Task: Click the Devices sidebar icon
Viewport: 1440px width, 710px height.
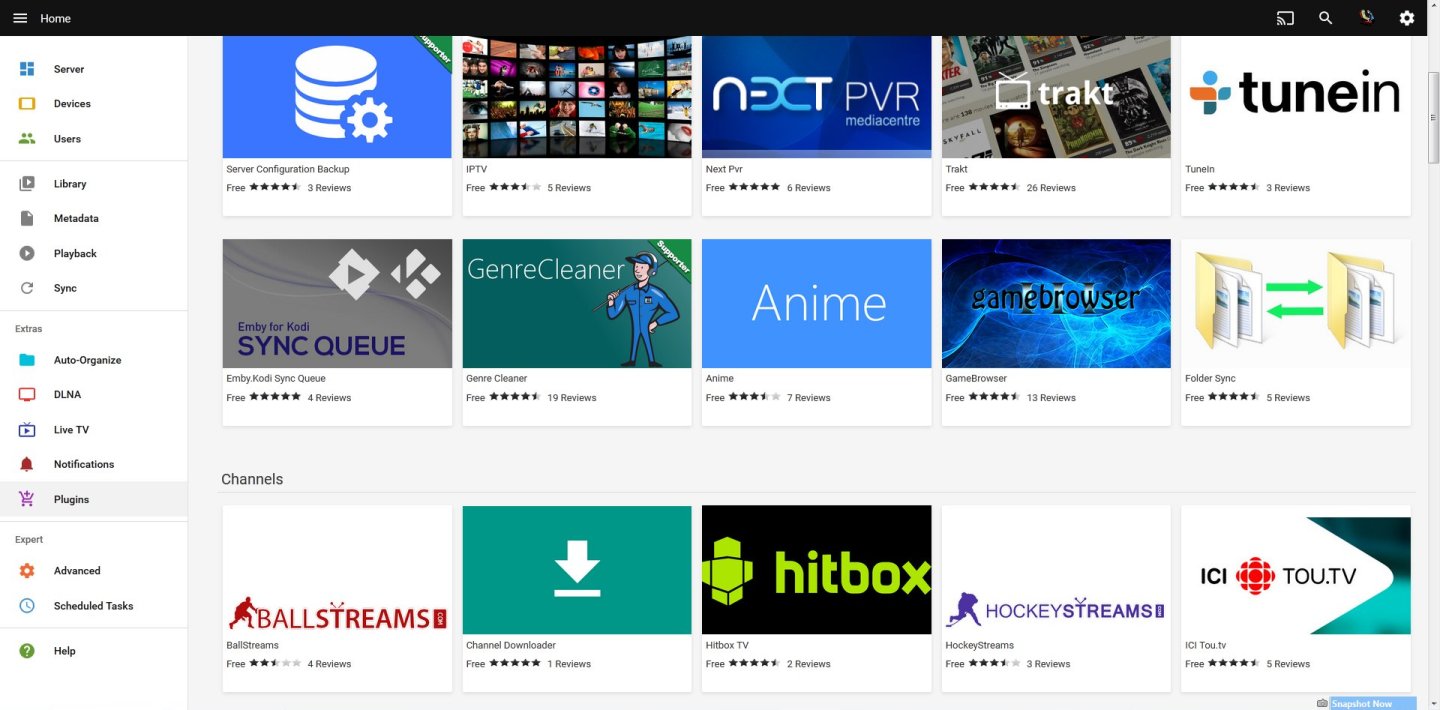Action: [x=27, y=104]
